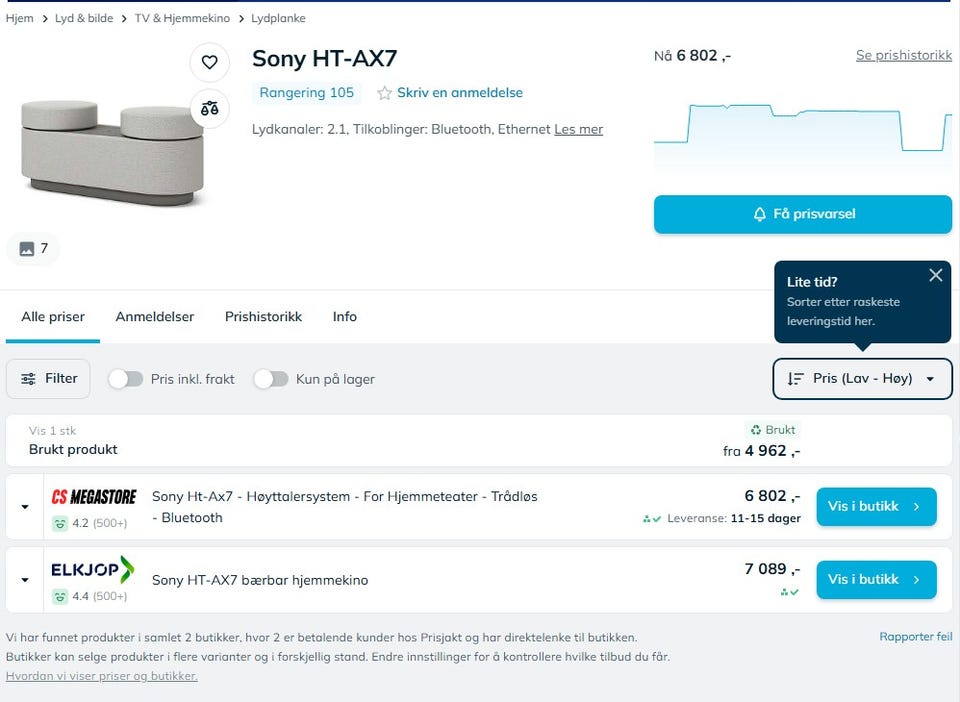Go to Hjem breadcrumb
This screenshot has width=960, height=702.
point(20,18)
